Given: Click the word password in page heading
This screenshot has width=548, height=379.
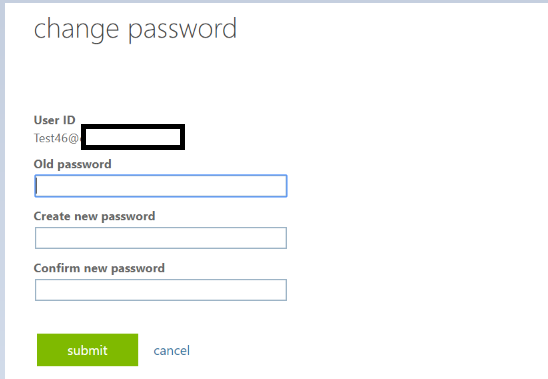Looking at the screenshot, I should point(182,30).
